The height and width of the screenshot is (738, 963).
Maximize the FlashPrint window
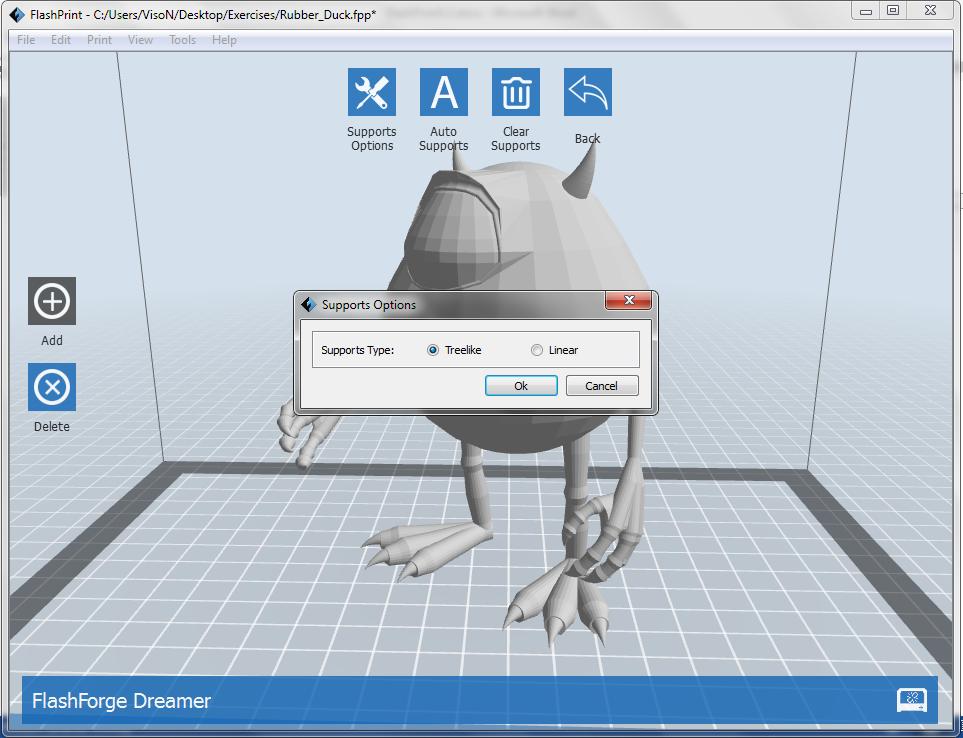pyautogui.click(x=893, y=10)
